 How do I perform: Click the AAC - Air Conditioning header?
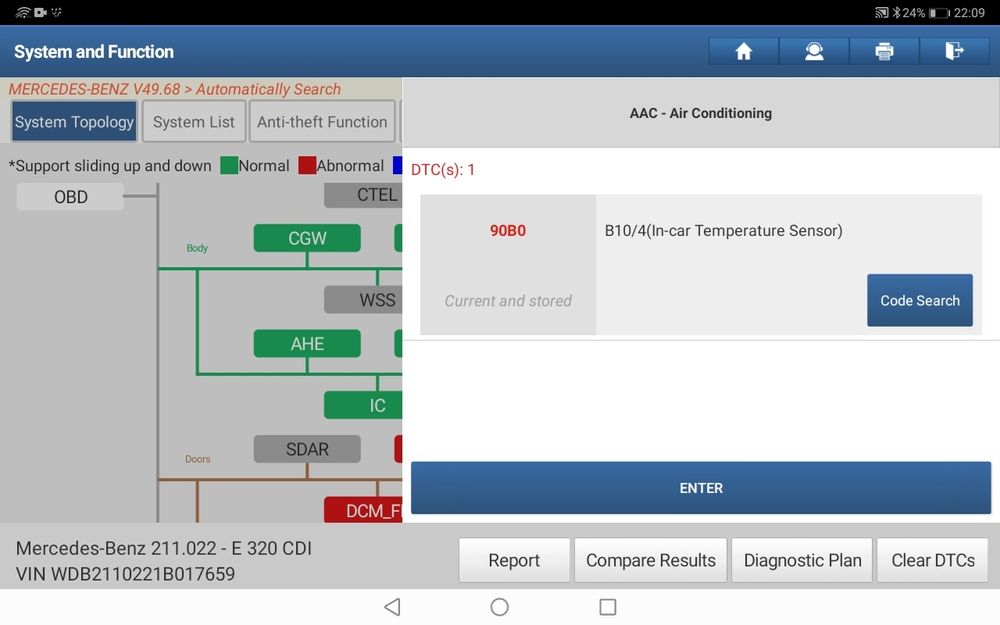pyautogui.click(x=700, y=113)
